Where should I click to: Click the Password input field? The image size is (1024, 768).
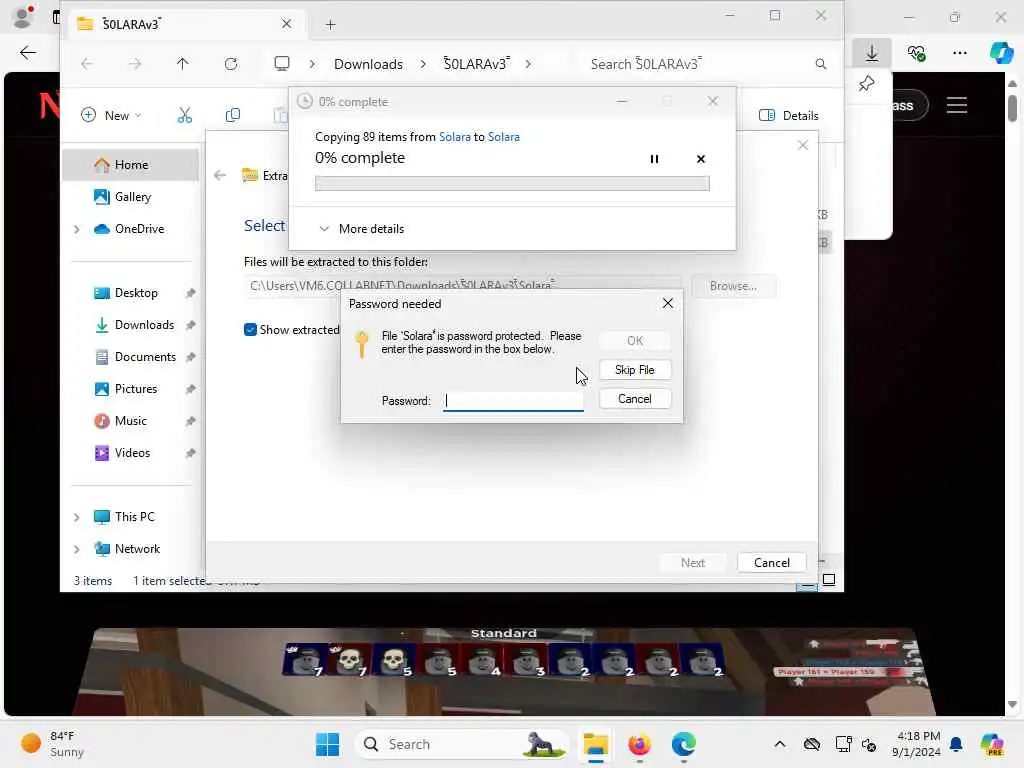coord(513,400)
